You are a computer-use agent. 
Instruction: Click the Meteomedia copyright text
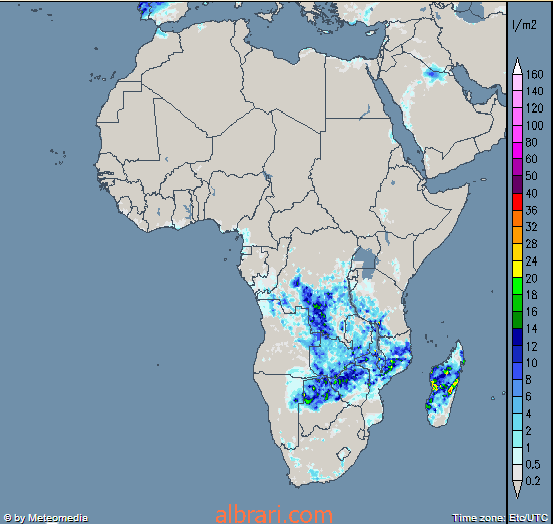point(45,518)
